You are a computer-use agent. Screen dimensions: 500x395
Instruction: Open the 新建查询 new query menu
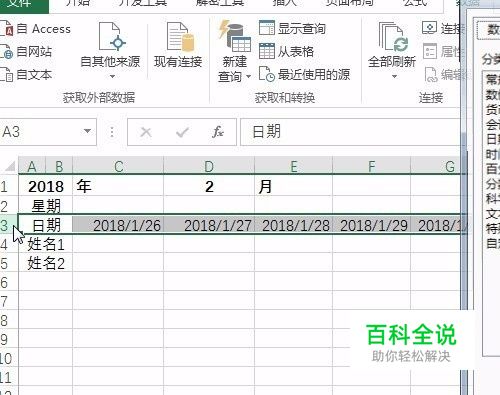click(x=234, y=52)
